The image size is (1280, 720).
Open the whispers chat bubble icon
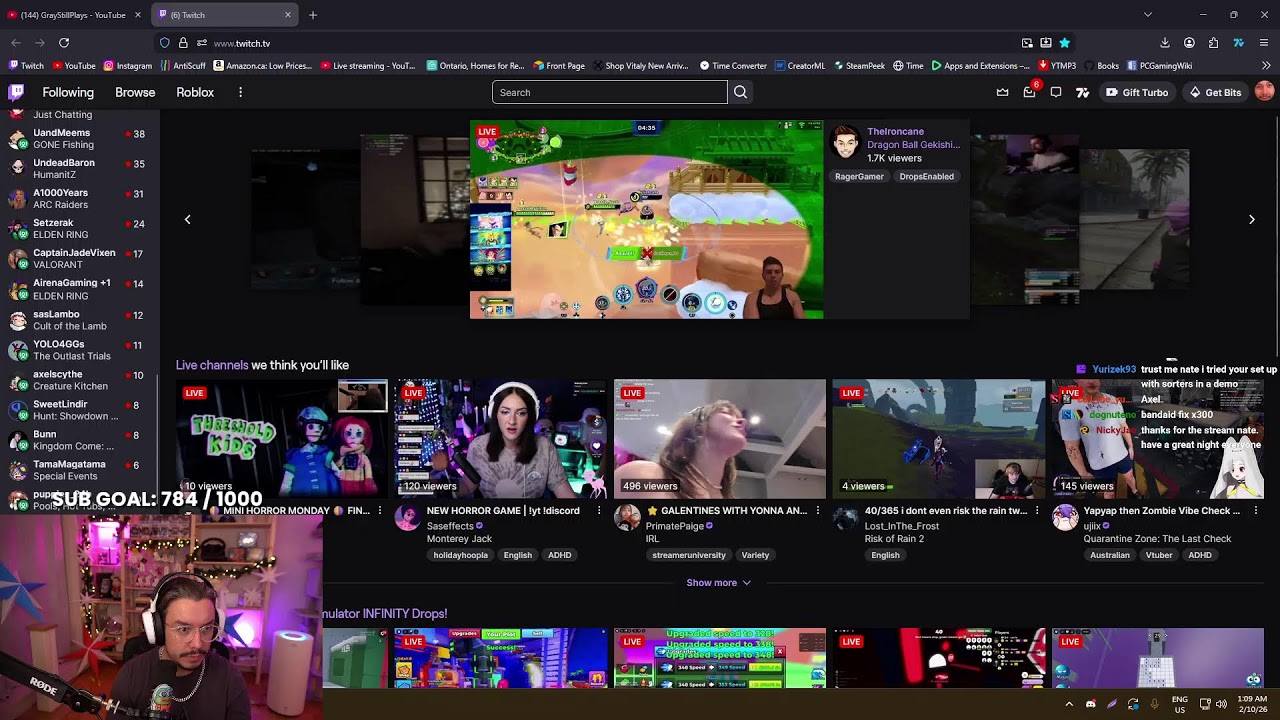1056,92
